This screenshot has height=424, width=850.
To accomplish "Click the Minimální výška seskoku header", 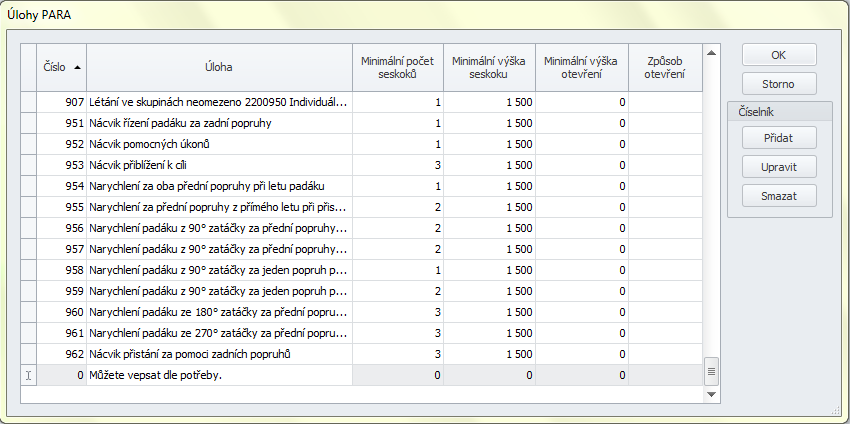I will click(x=489, y=67).
